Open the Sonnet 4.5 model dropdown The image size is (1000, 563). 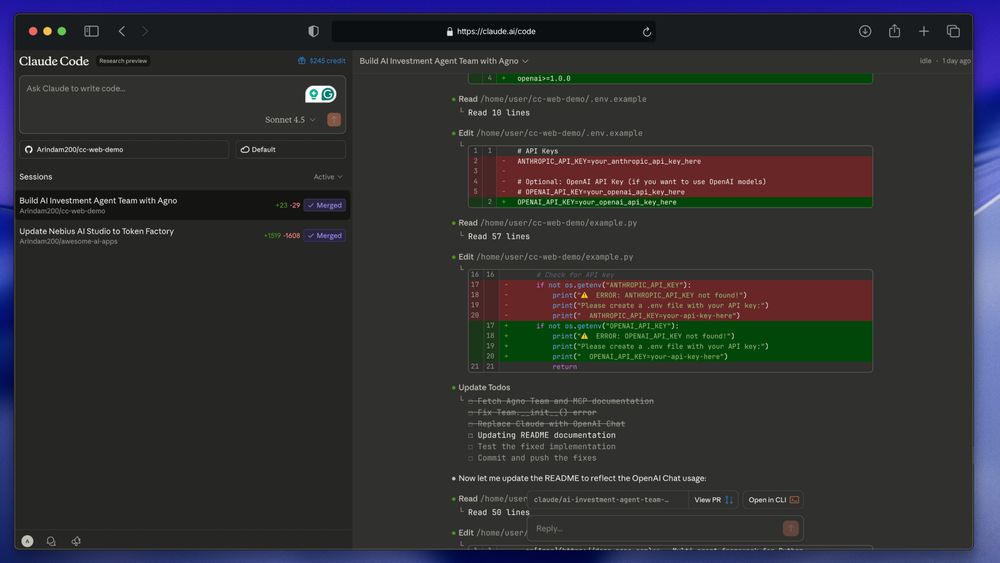290,120
